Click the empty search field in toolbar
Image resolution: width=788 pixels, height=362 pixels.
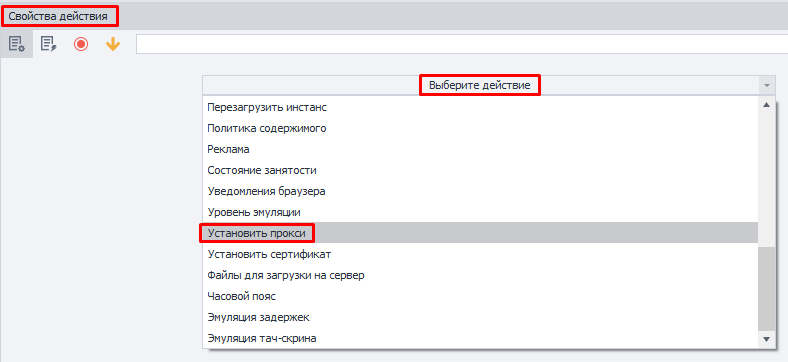click(x=462, y=44)
